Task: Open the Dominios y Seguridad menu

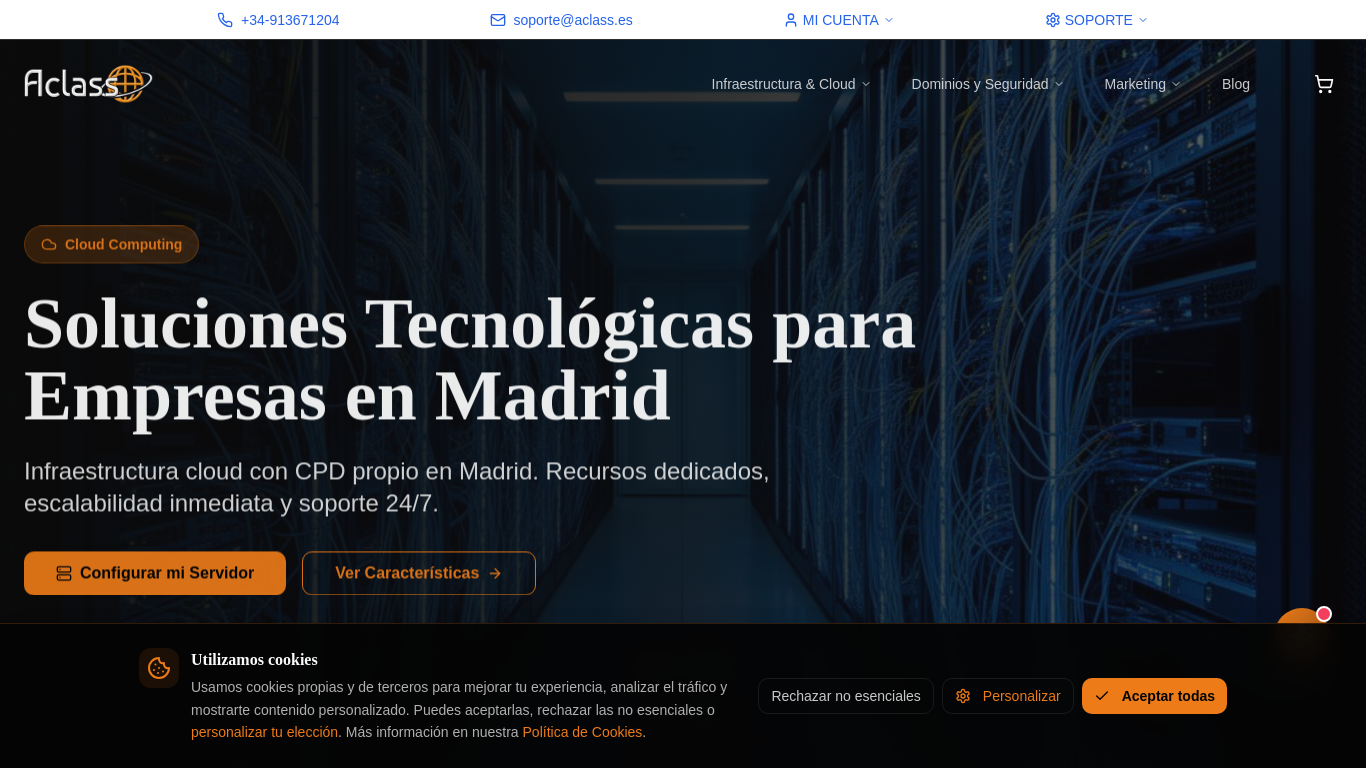Action: 988,84
